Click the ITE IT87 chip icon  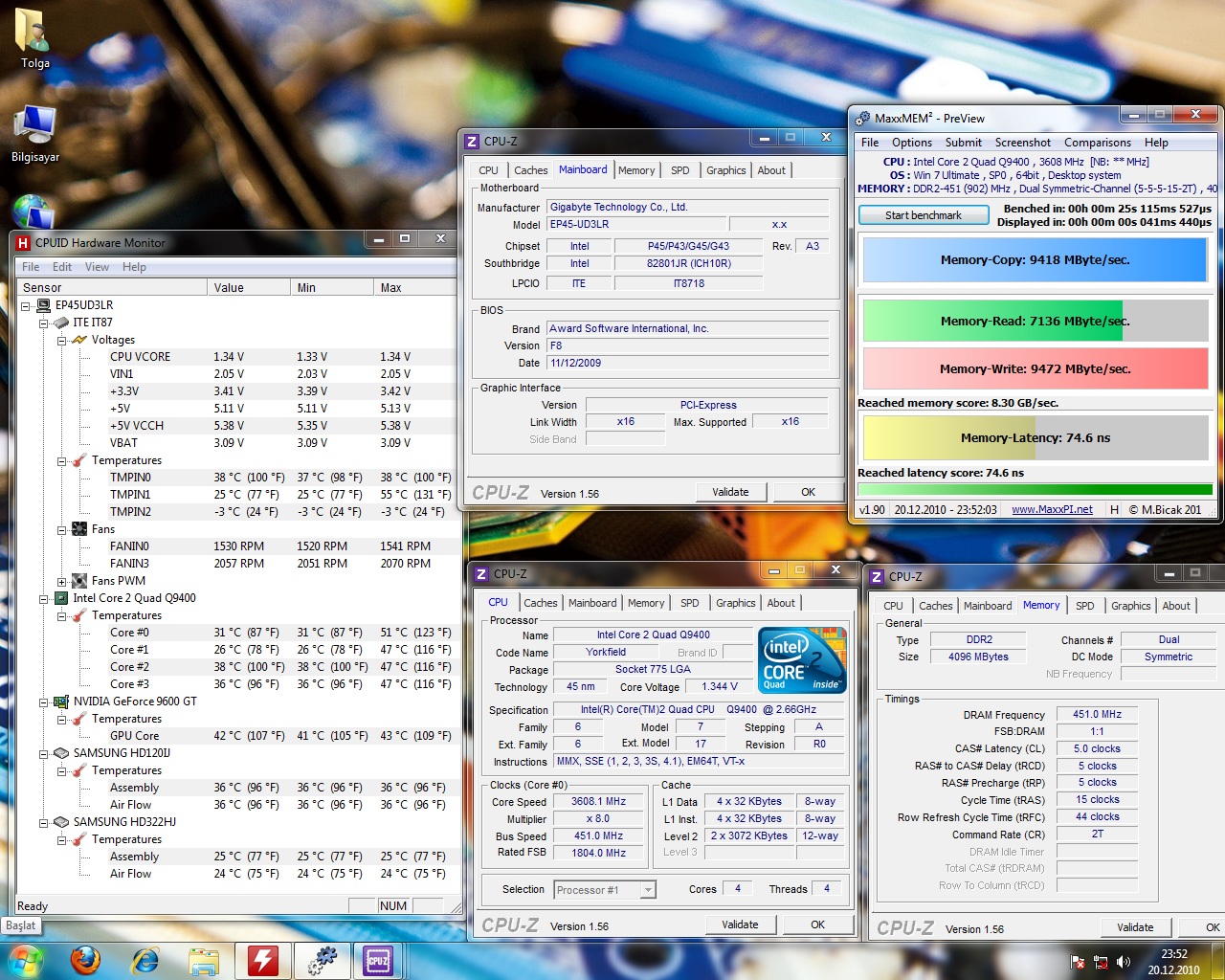(x=62, y=323)
